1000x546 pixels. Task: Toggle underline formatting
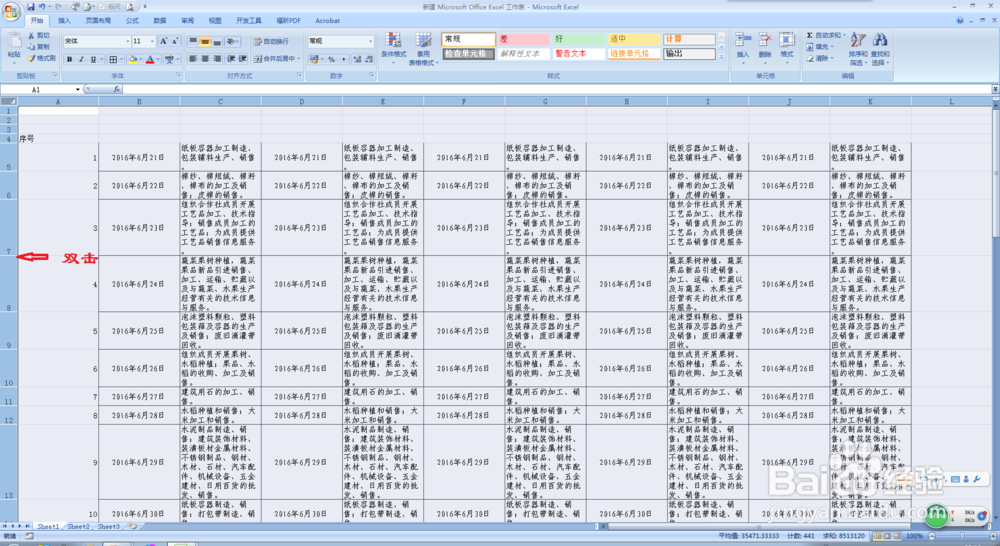(93, 59)
